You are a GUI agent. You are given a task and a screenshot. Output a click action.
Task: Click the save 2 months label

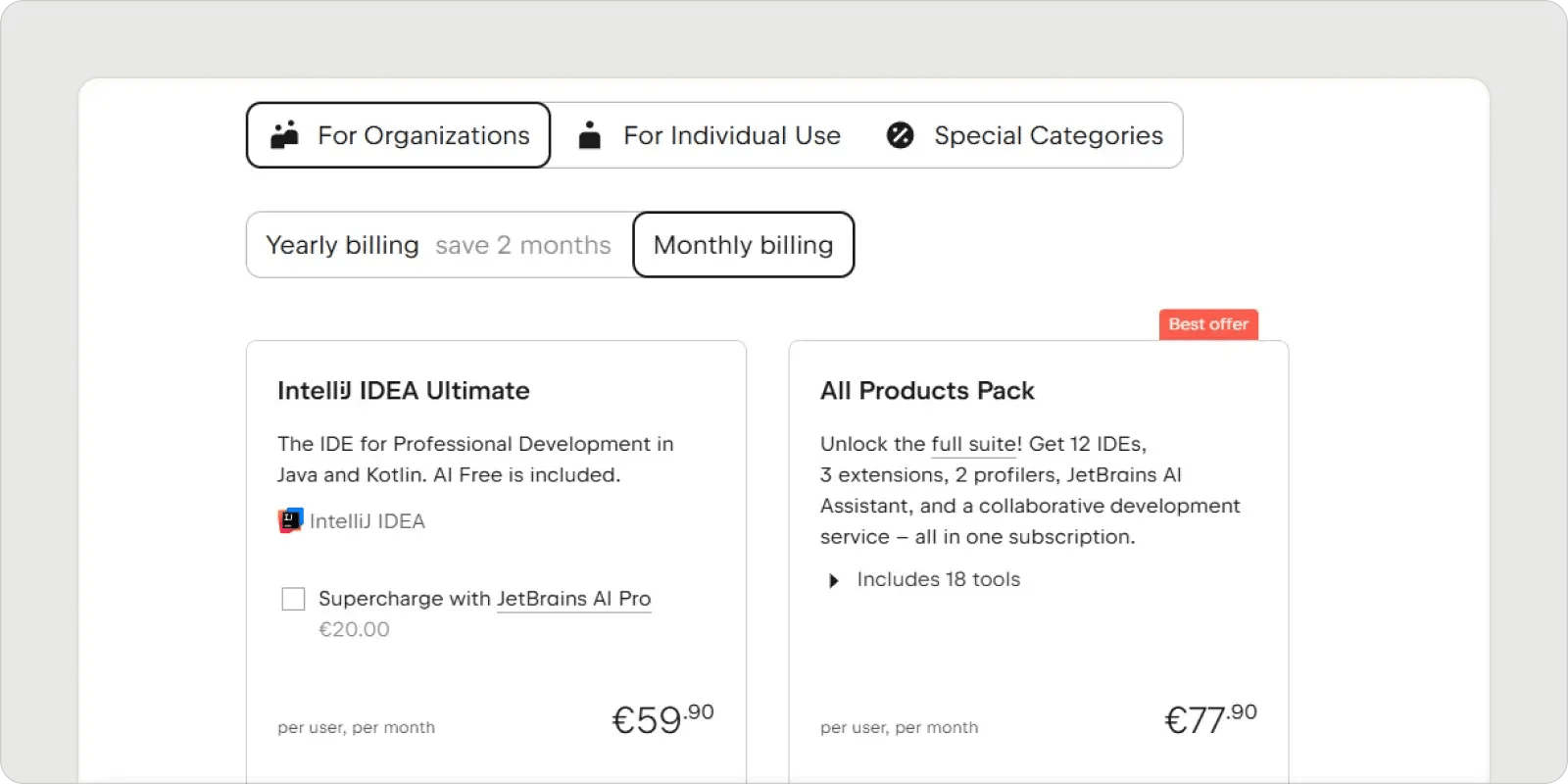[x=523, y=245]
